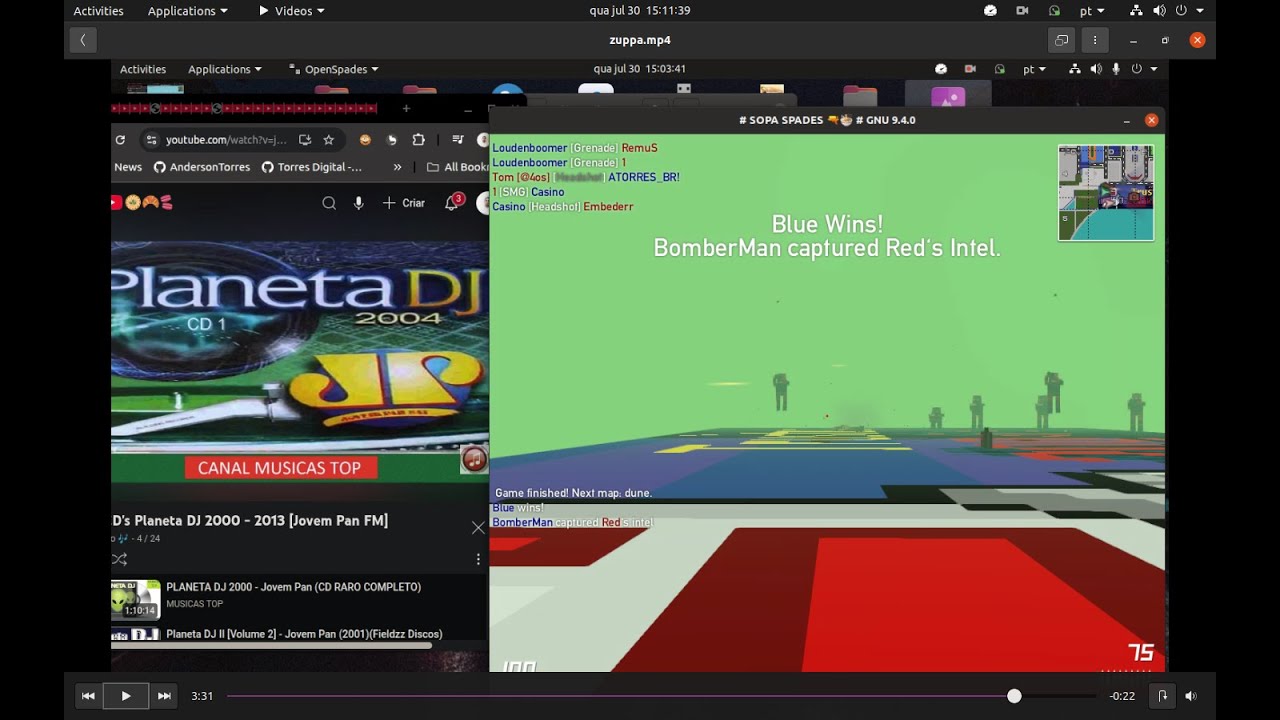The height and width of the screenshot is (720, 1280).
Task: Click the remaining time label -0:22
Action: pos(1122,696)
